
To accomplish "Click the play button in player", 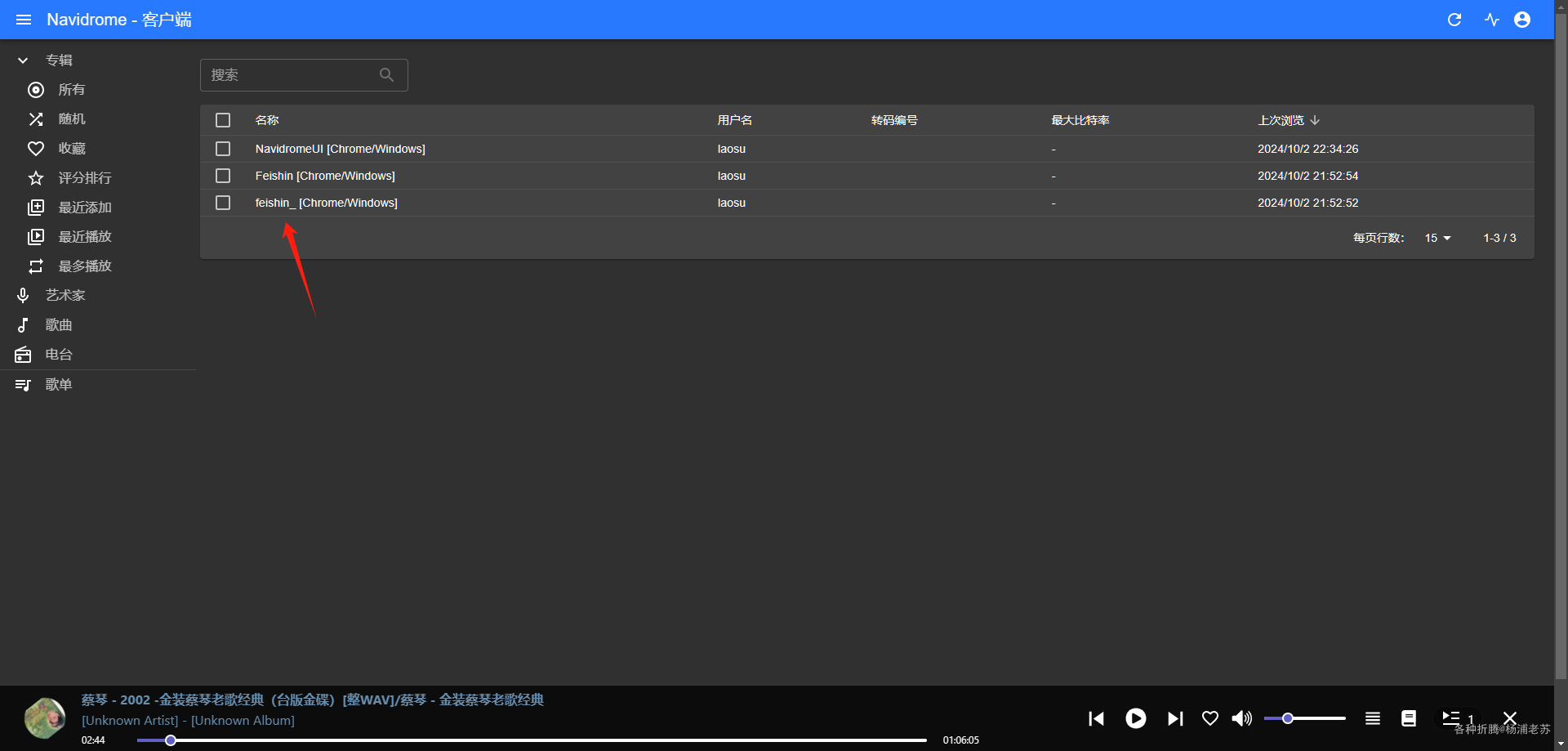I will [1136, 718].
